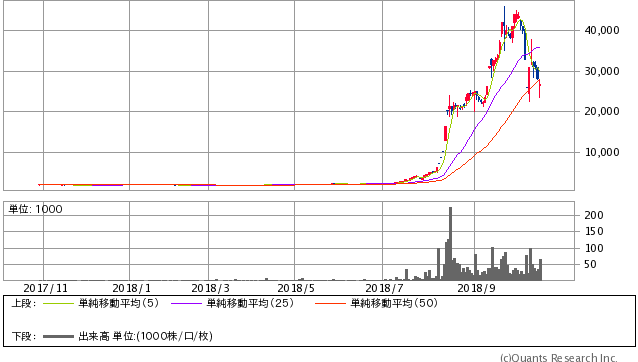Click the 10,000 price axis label
Image resolution: width=638 pixels, height=362 pixels.
[602, 153]
